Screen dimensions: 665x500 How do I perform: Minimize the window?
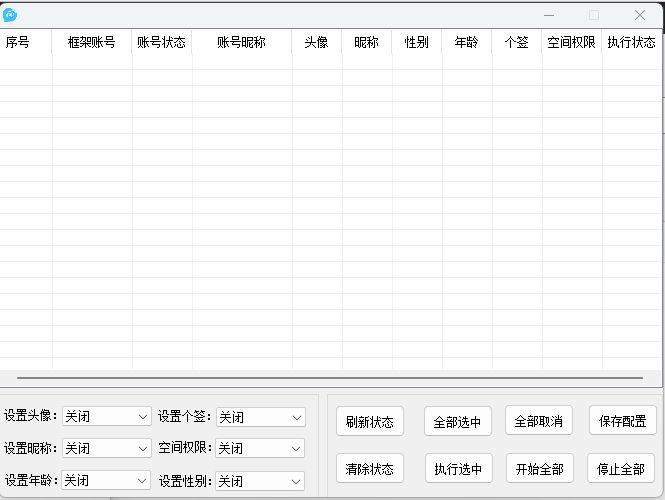pyautogui.click(x=547, y=15)
